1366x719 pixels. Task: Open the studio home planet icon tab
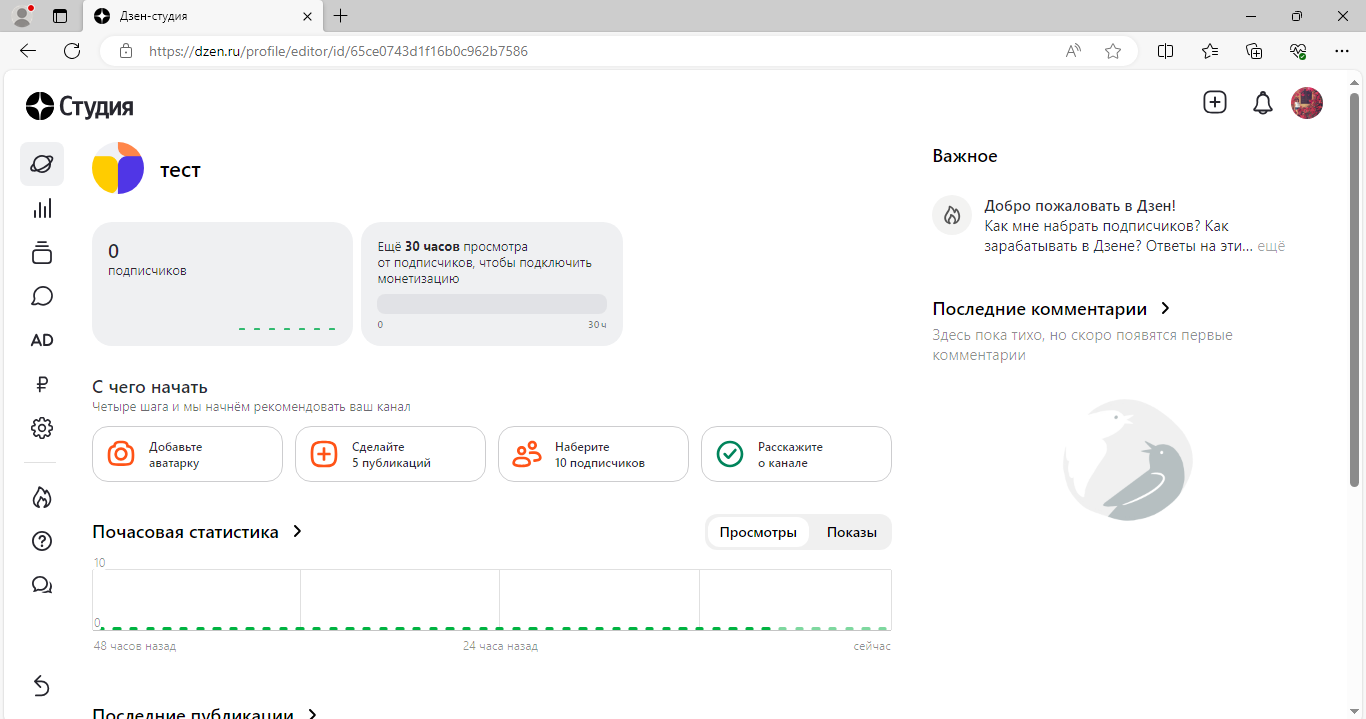click(42, 164)
